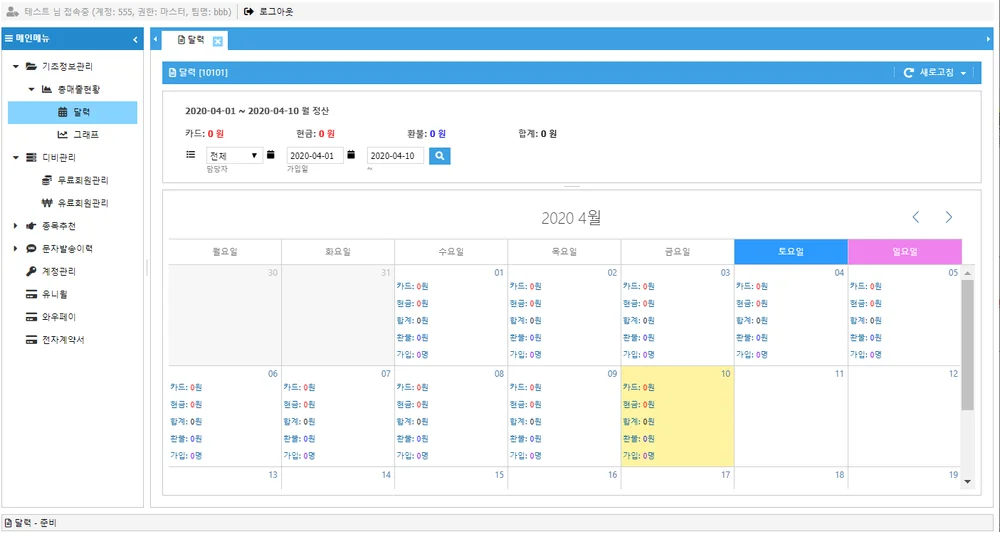Click the 2020 4월 calendar title

[571, 218]
